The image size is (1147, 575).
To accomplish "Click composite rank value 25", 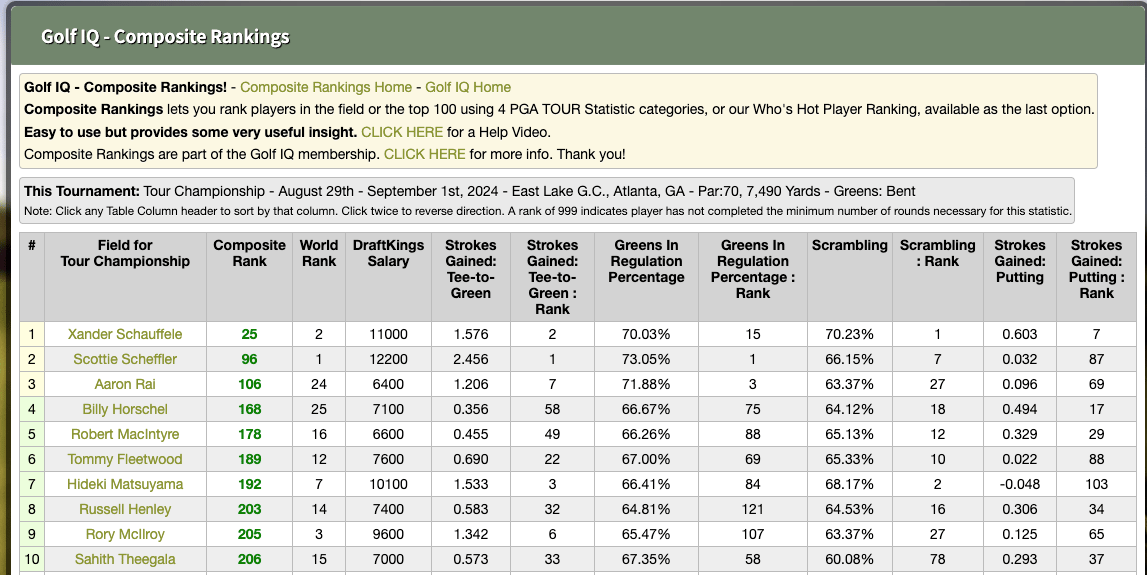I will pyautogui.click(x=249, y=334).
